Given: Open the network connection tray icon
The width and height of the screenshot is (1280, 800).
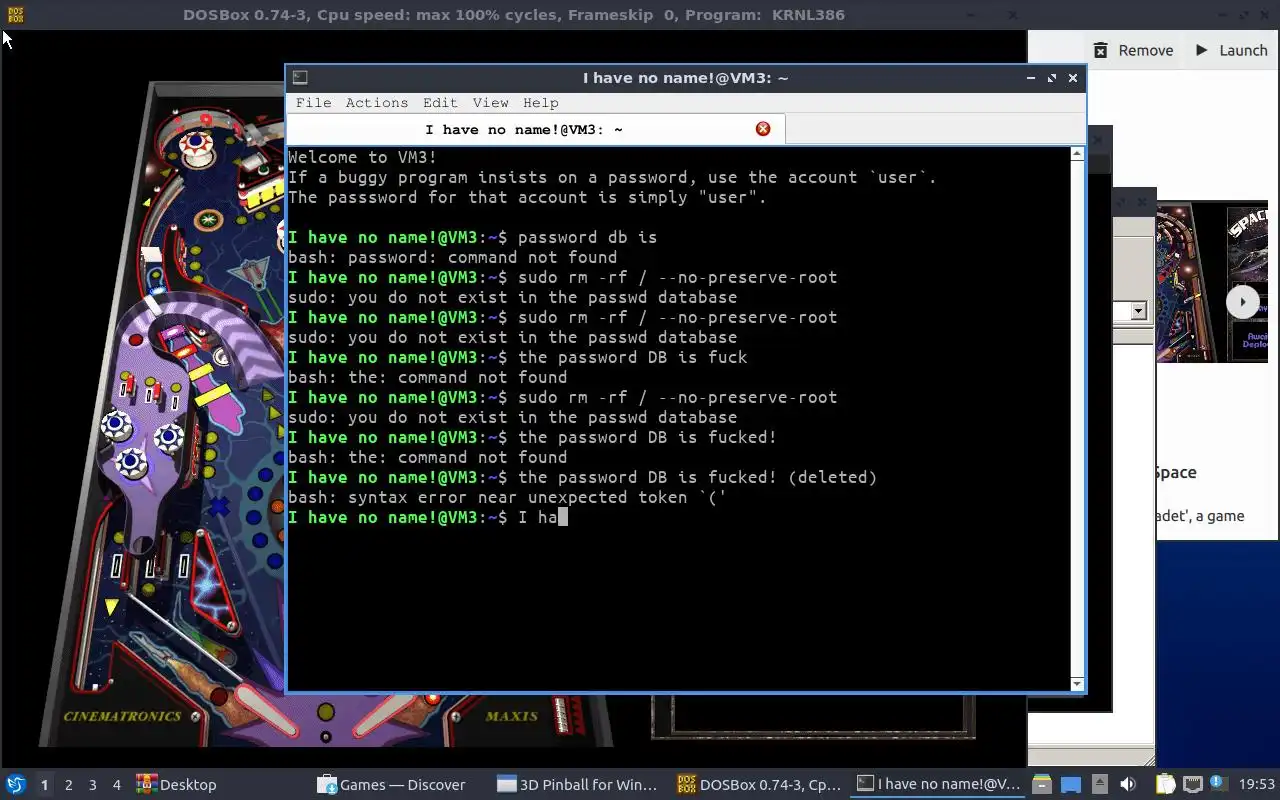Looking at the screenshot, I should coord(1192,785).
